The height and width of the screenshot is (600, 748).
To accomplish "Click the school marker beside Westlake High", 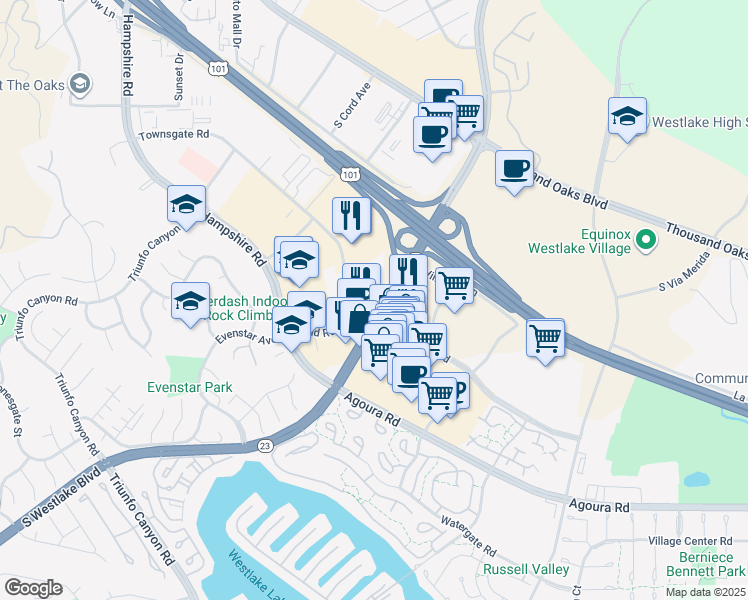I will click(x=627, y=119).
